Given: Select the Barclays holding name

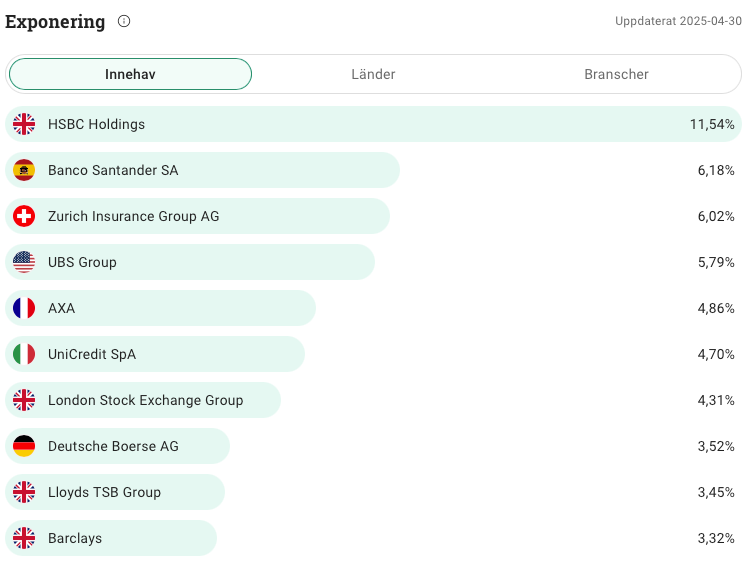Looking at the screenshot, I should tap(75, 538).
